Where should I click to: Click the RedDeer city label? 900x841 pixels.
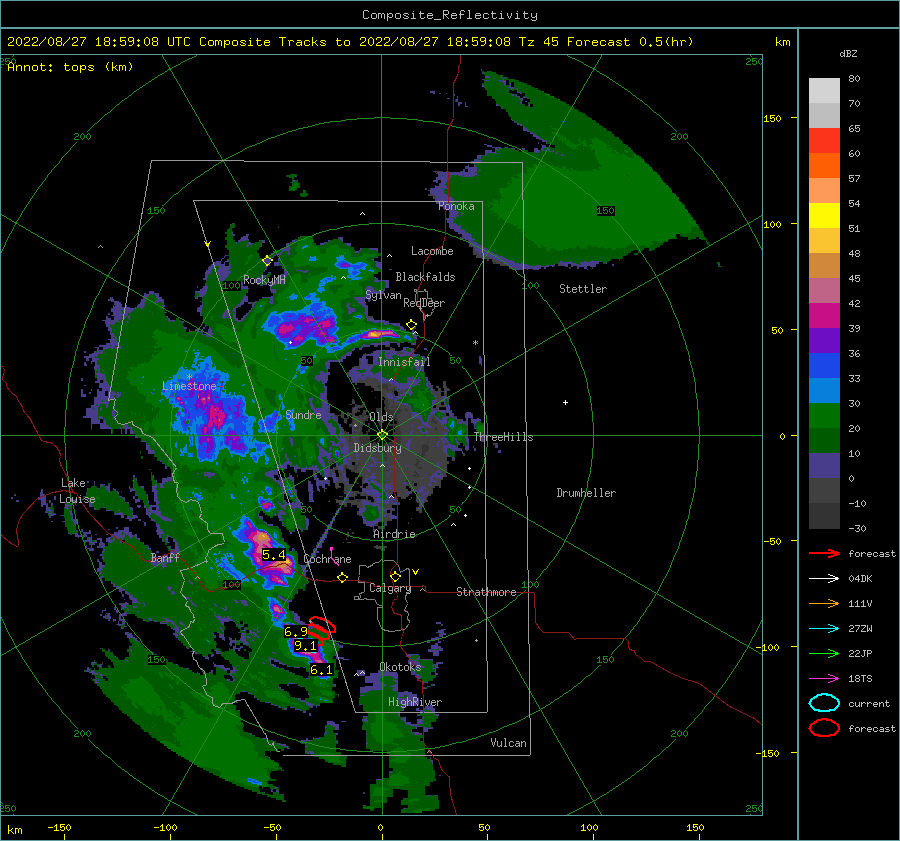coord(424,303)
